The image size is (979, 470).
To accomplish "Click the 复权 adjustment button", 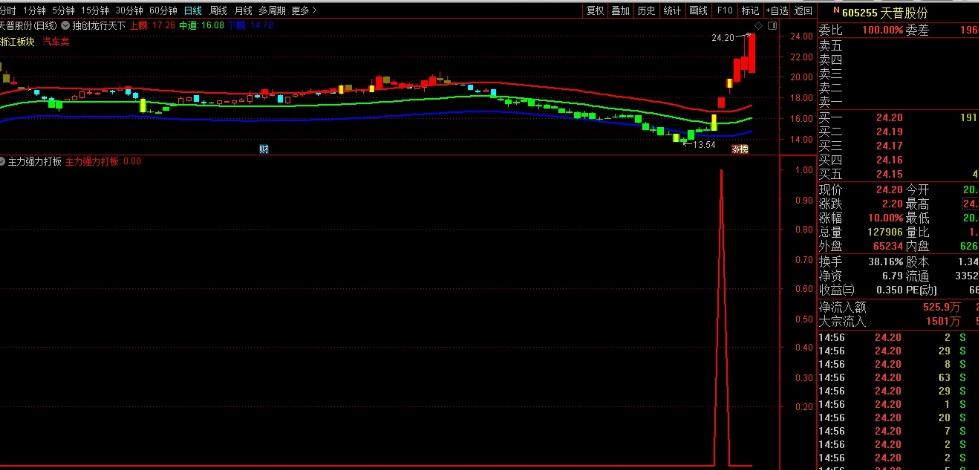I will (595, 10).
